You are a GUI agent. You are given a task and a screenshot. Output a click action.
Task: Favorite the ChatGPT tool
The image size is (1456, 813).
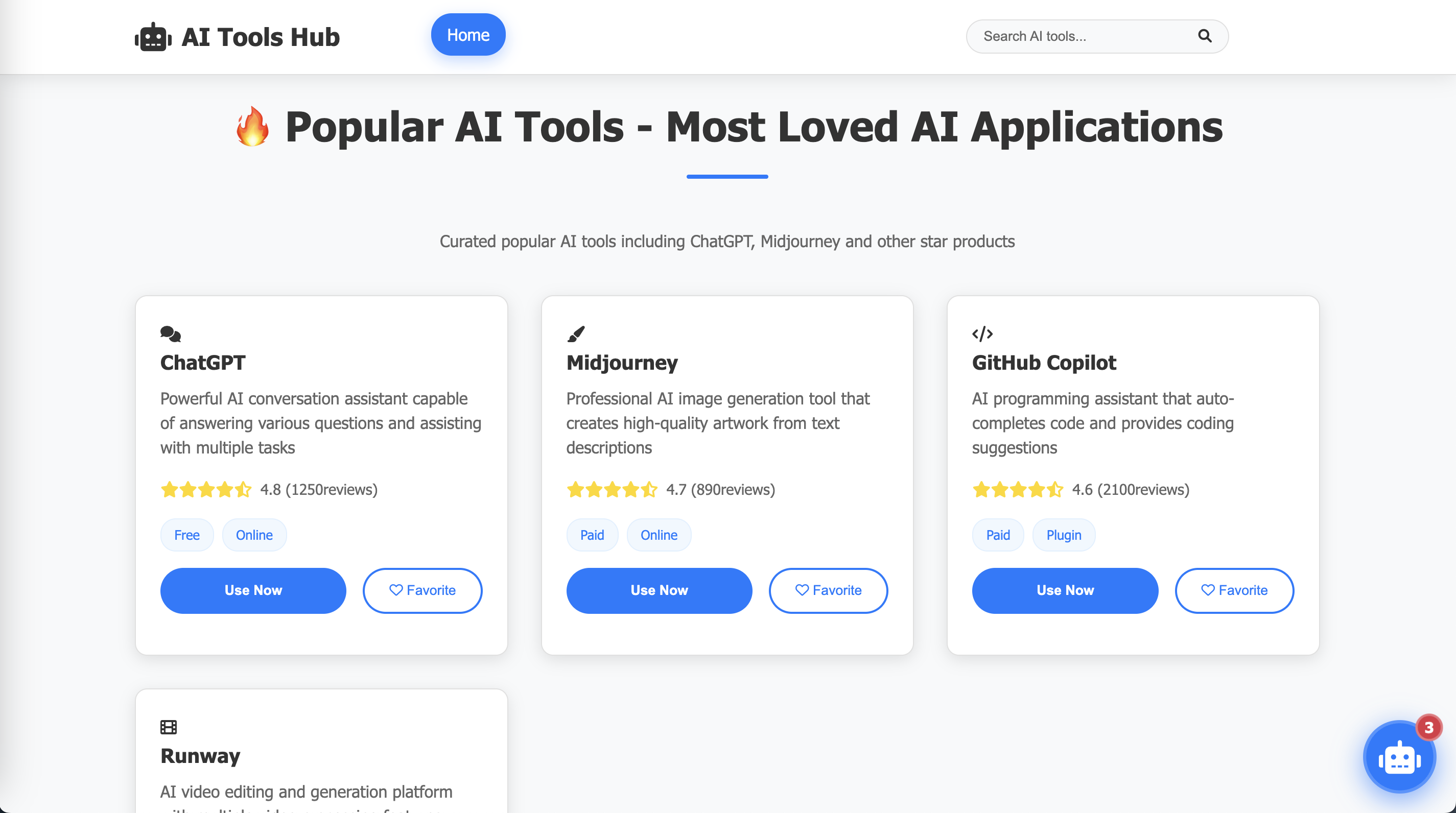pyautogui.click(x=422, y=590)
